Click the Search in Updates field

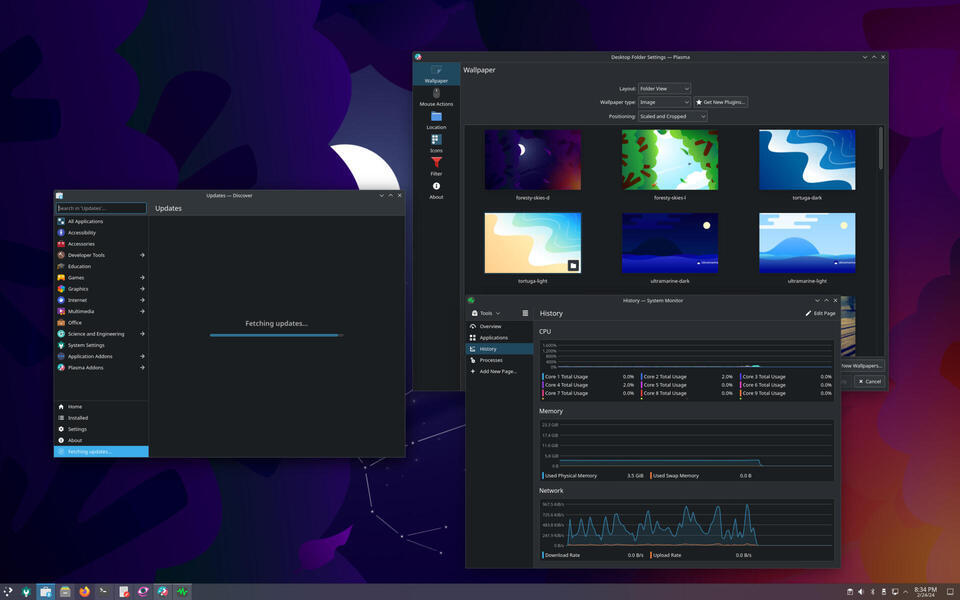[x=101, y=208]
